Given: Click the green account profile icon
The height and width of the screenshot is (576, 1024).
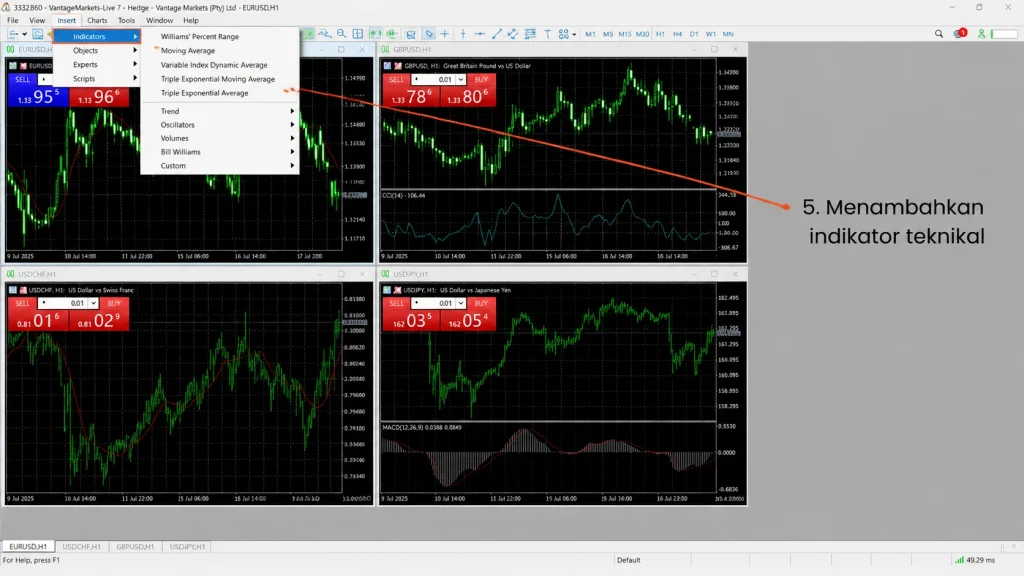Looking at the screenshot, I should click(981, 34).
